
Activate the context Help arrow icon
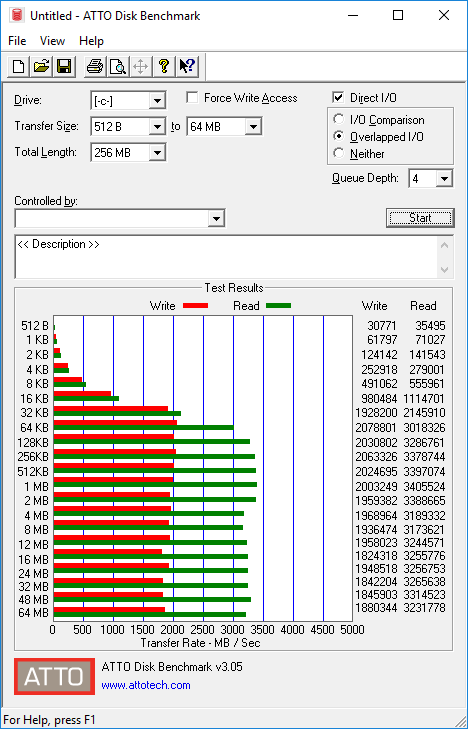(187, 66)
